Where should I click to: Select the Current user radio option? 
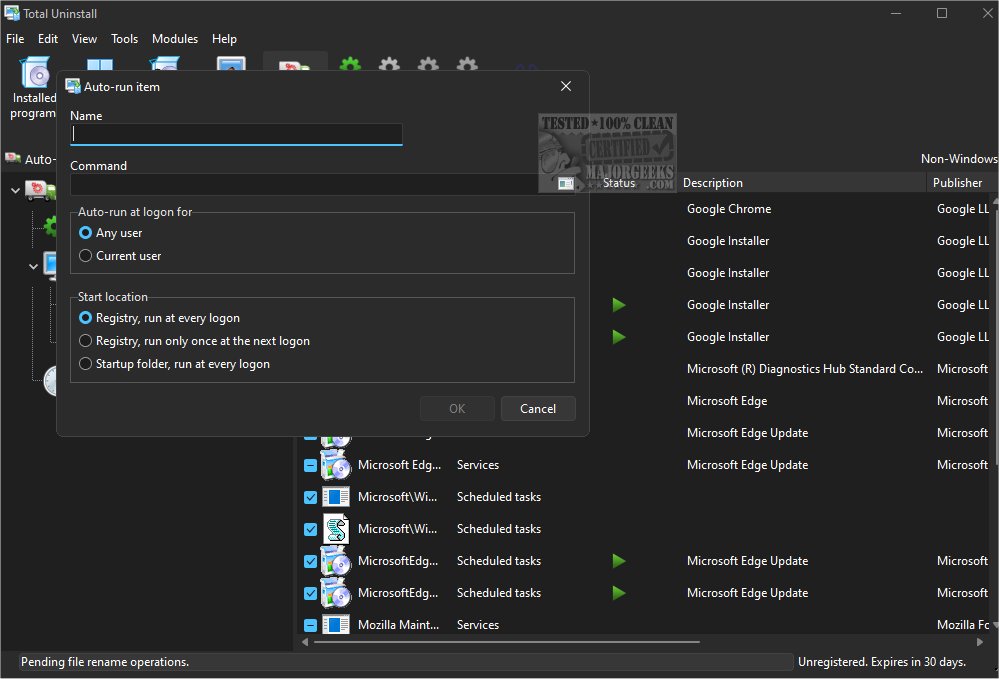point(86,256)
